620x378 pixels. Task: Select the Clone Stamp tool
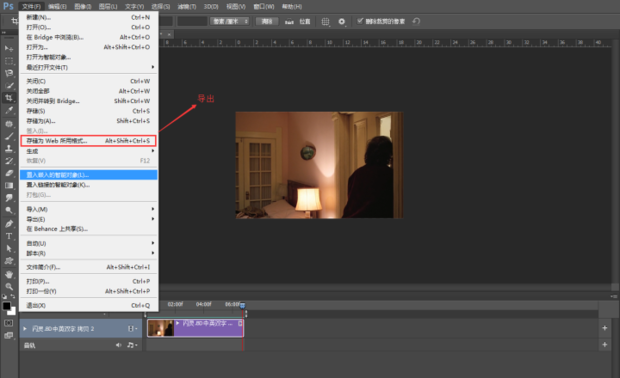9,149
